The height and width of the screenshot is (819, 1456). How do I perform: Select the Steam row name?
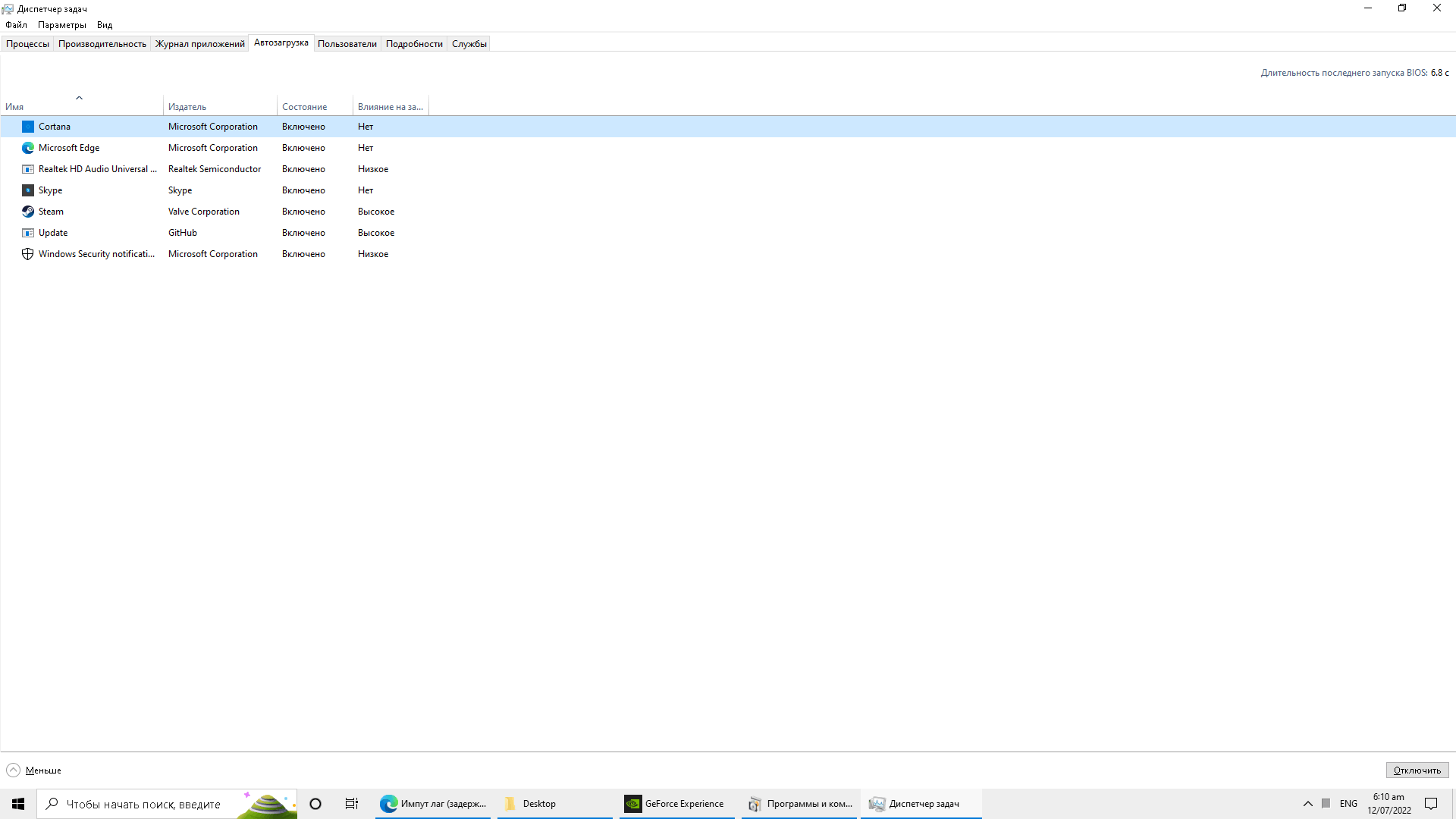pyautogui.click(x=51, y=212)
